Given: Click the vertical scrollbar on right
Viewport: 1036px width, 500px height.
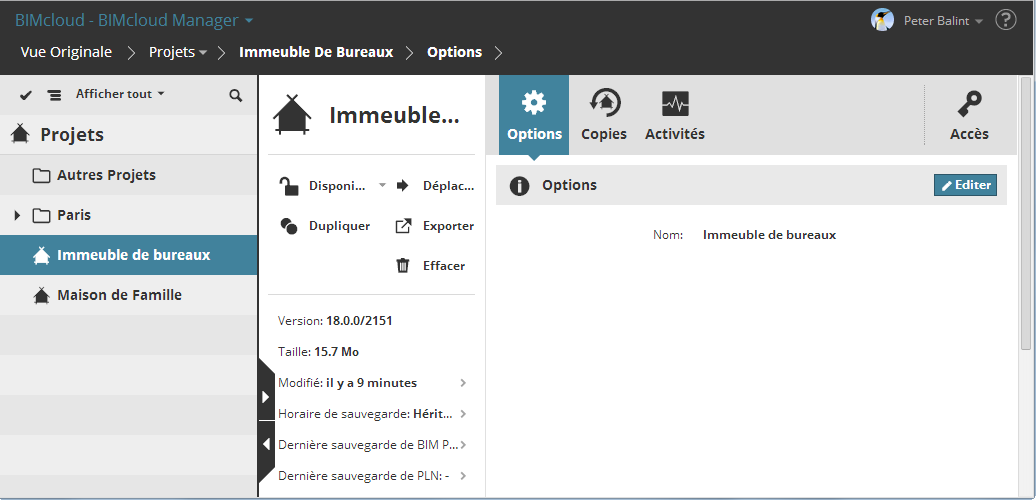Looking at the screenshot, I should (x=1025, y=211).
